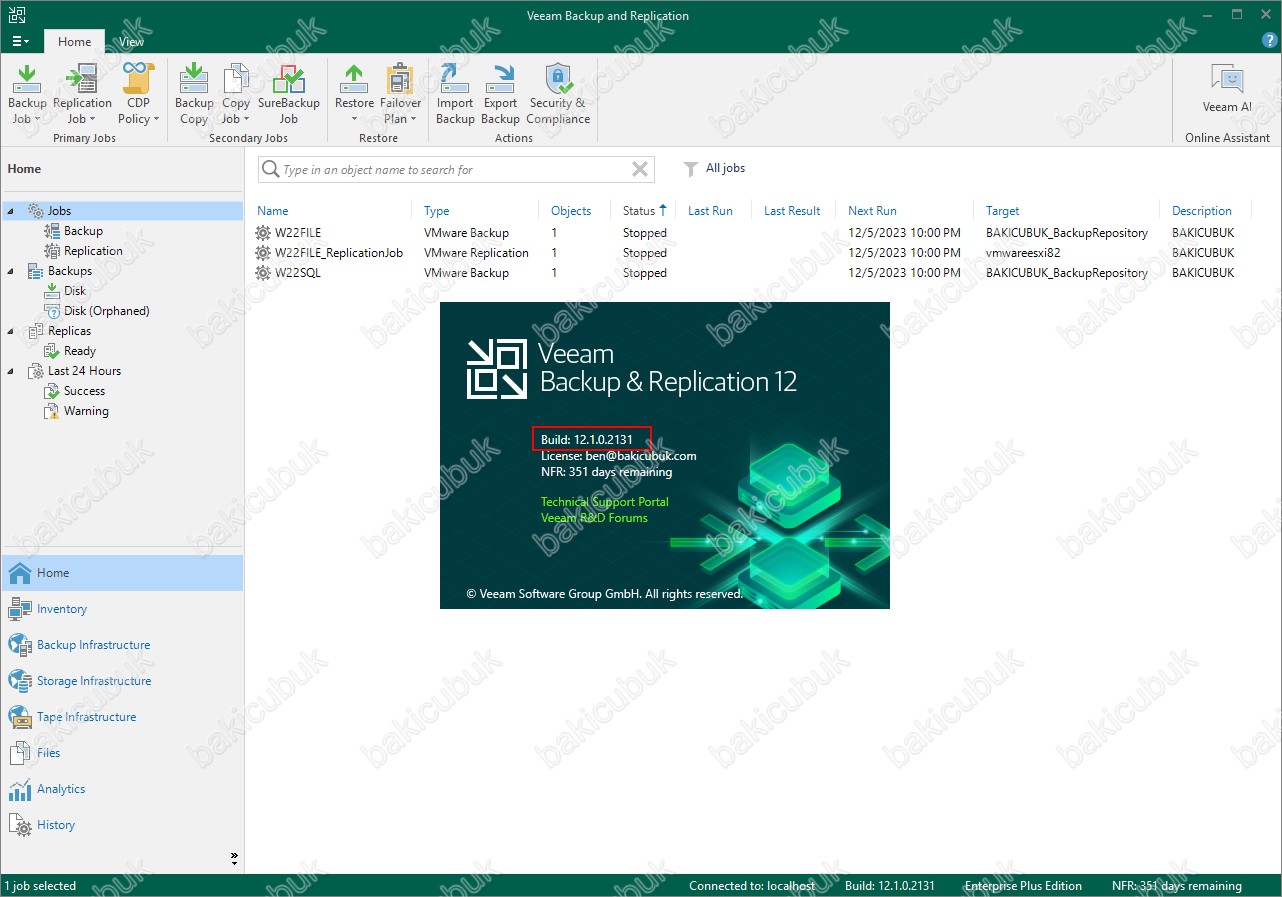Focus the object name search field
Image resolution: width=1282 pixels, height=897 pixels.
pyautogui.click(x=455, y=170)
